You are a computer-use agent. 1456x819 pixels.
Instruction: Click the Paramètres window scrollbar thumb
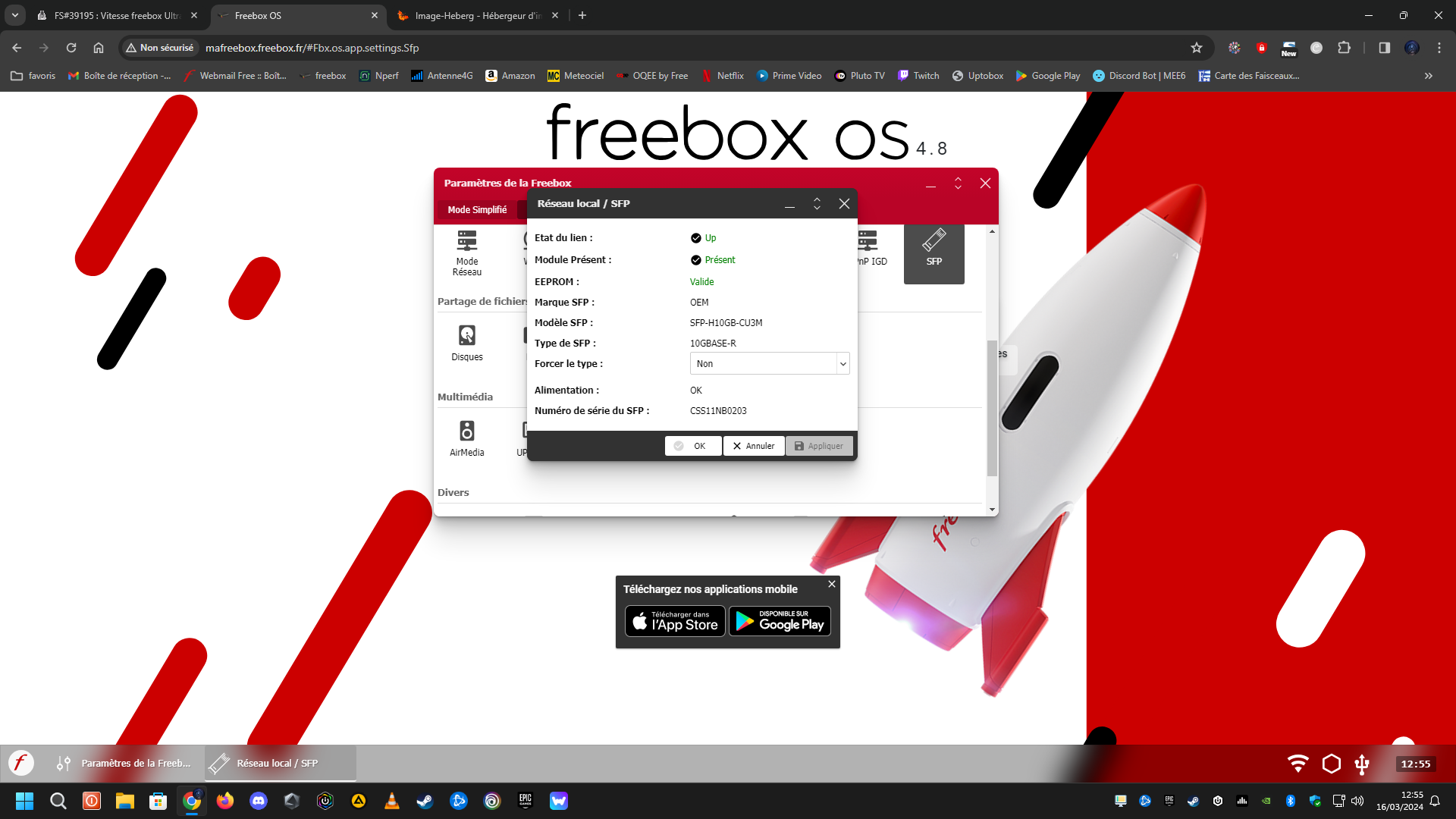[x=992, y=408]
